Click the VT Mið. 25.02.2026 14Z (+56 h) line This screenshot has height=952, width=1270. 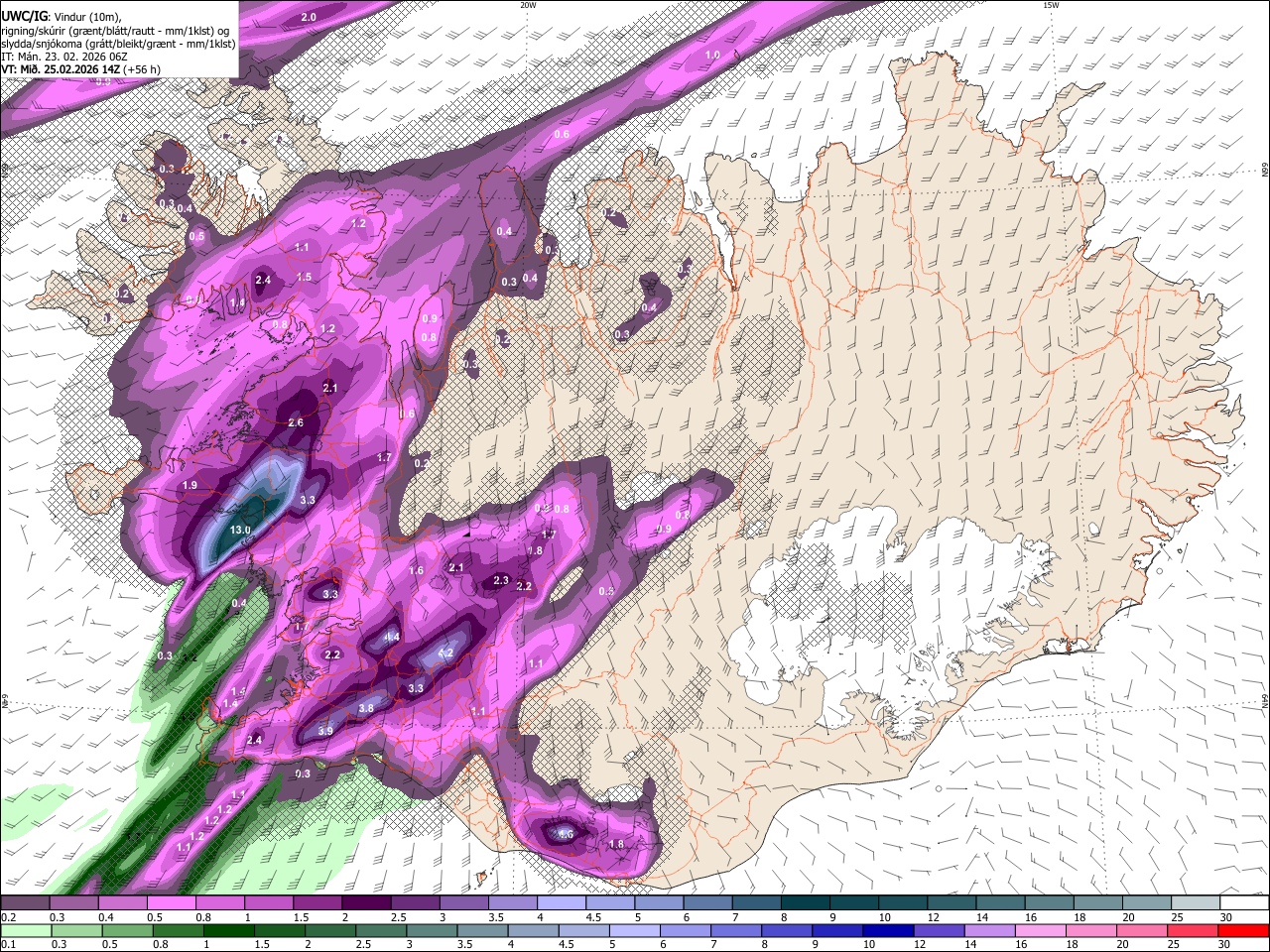[81, 69]
